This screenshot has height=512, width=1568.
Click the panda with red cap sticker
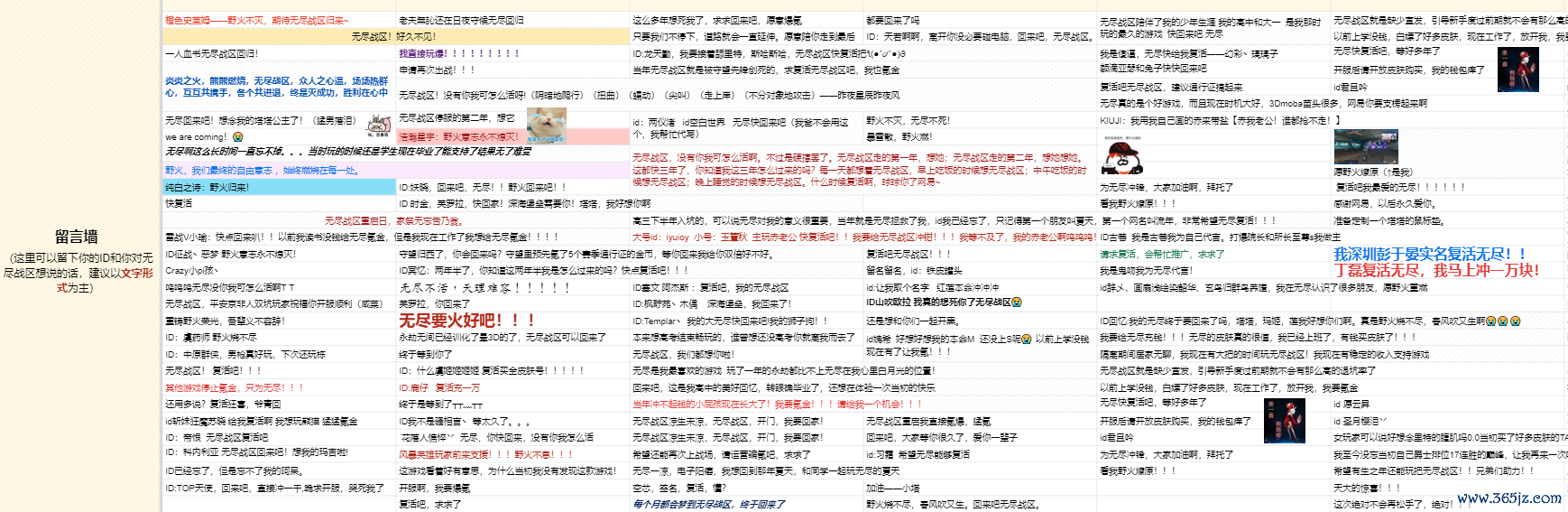[1122, 155]
